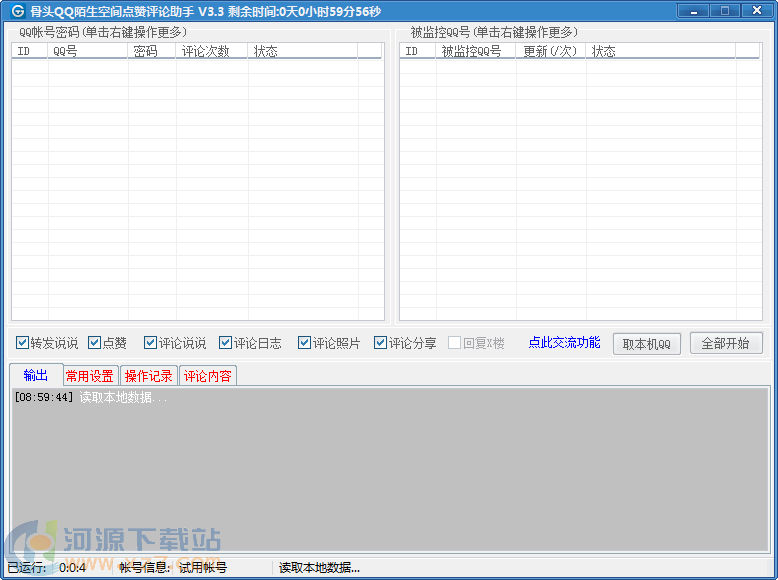Maximize the window
This screenshot has height=580, width=778.
tap(724, 10)
